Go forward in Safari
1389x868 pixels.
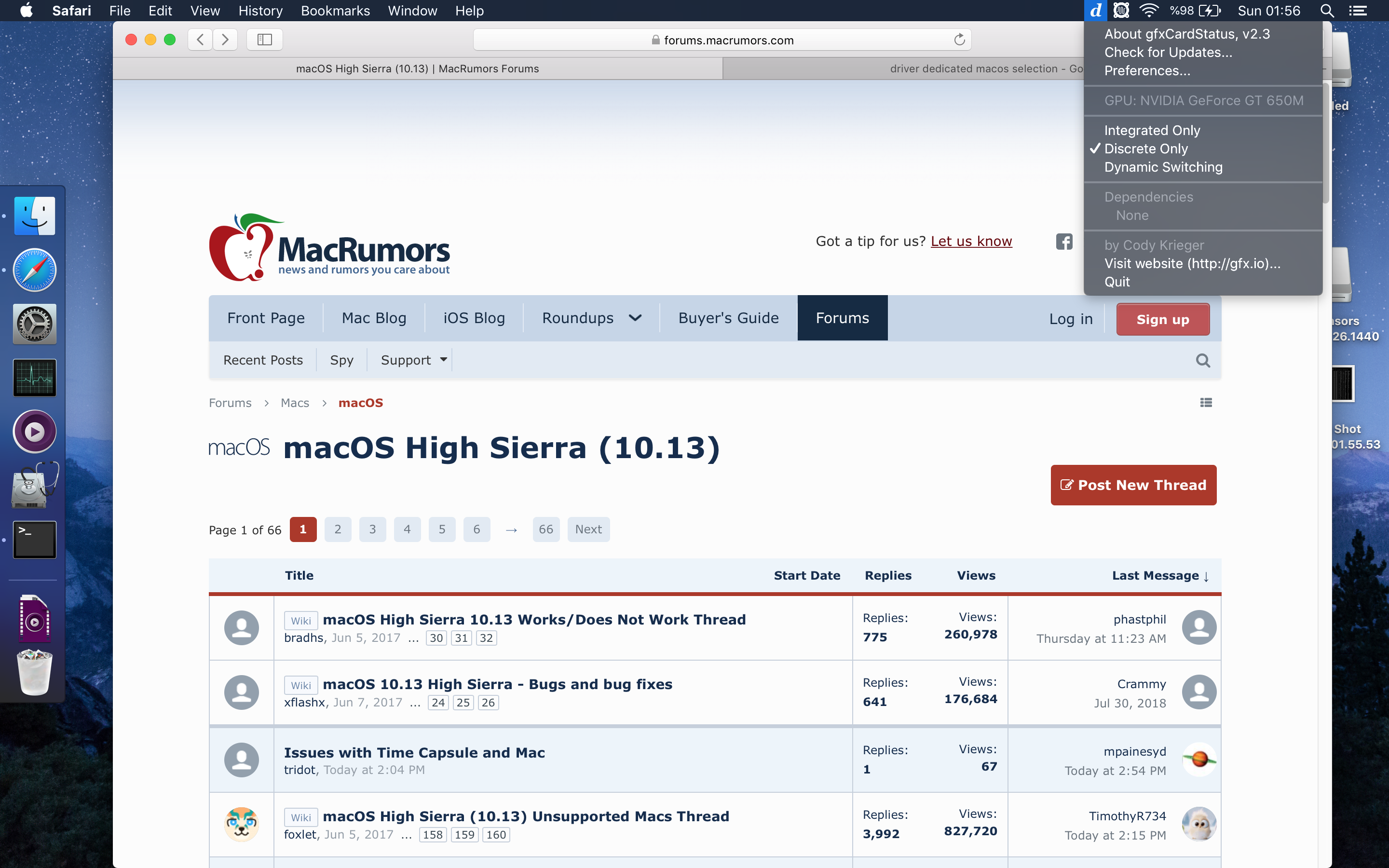click(225, 40)
